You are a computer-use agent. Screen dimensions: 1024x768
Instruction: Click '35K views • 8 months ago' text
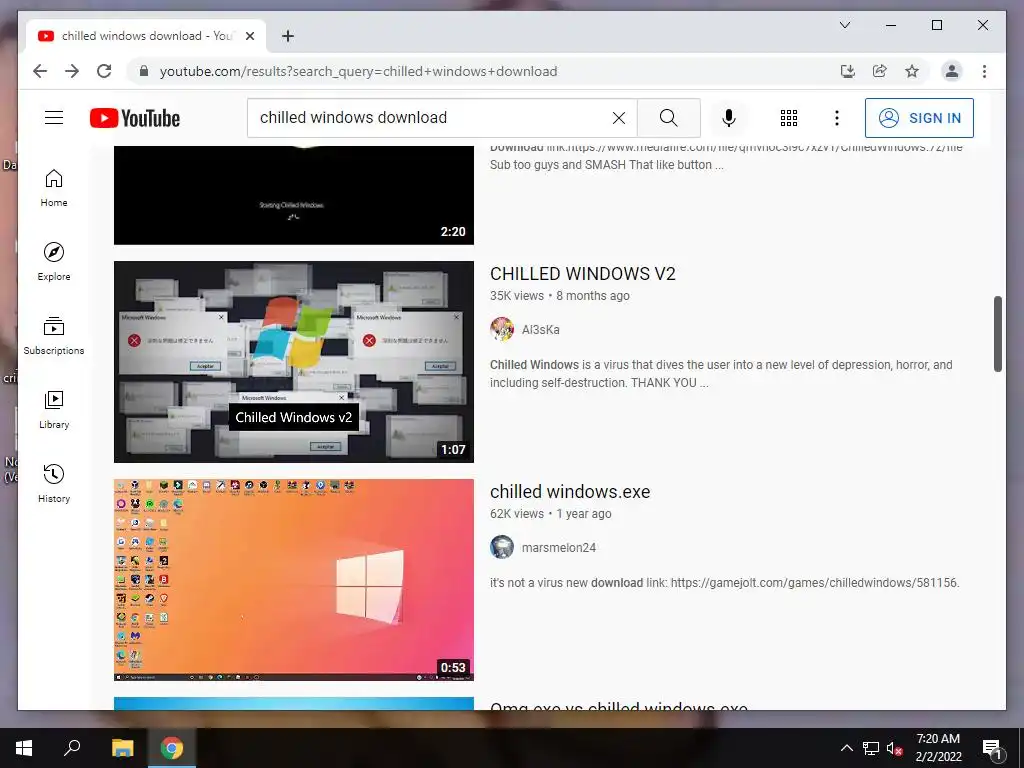[560, 296]
